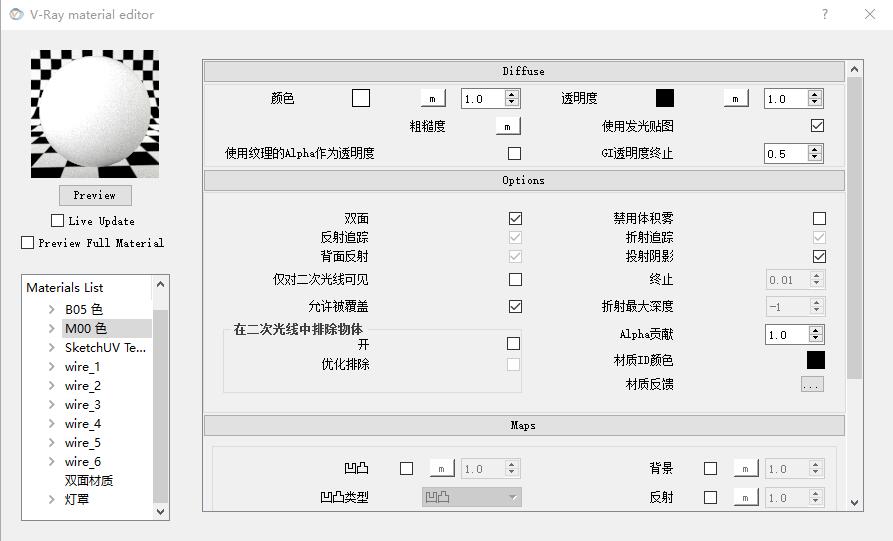Disable the 使用发光贴图 checkbox
The image size is (893, 541).
(x=817, y=126)
